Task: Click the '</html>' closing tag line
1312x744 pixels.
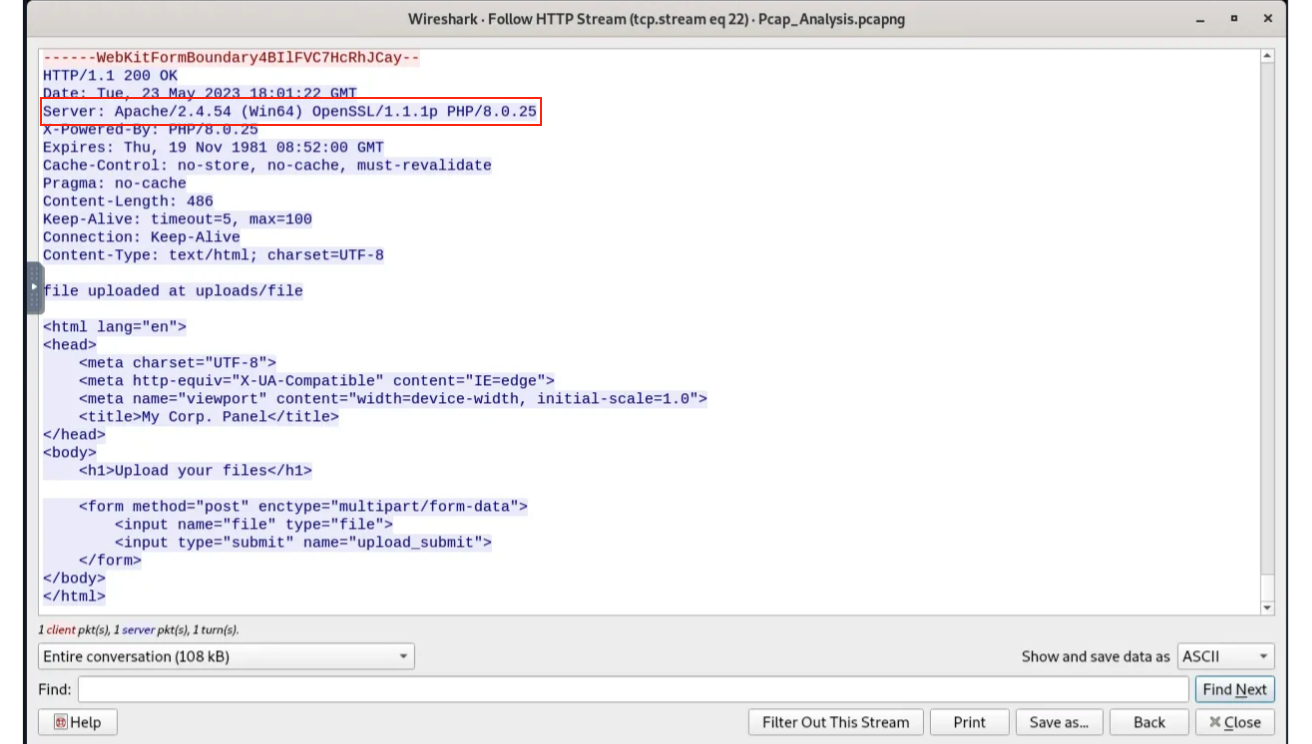Action: [x=74, y=597]
